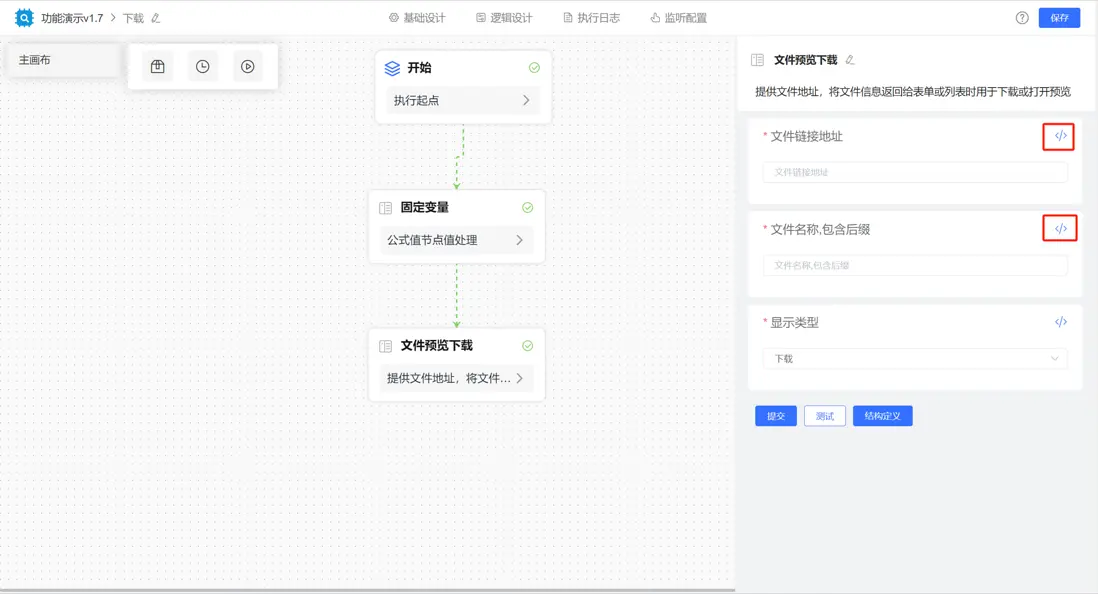Focus the 文件链接地址 input field
This screenshot has height=594, width=1098.
click(x=915, y=172)
